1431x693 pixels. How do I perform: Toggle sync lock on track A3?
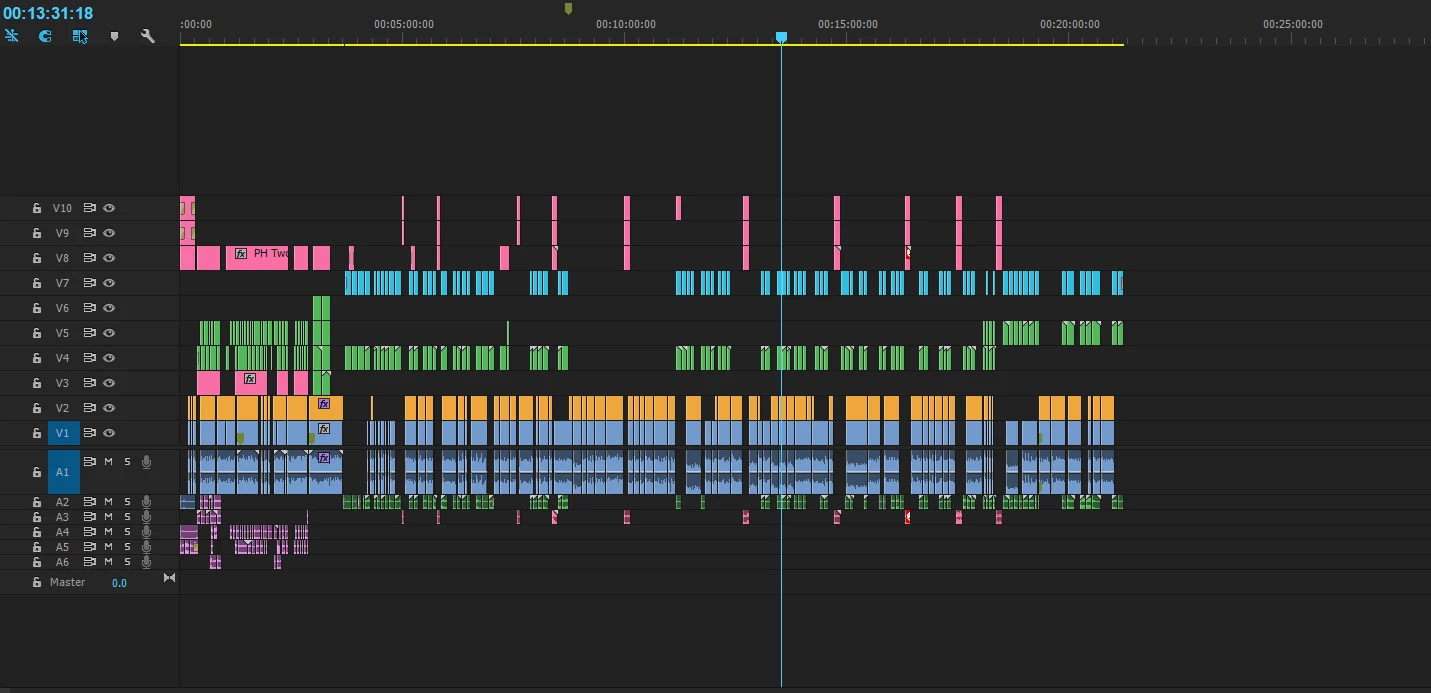point(90,517)
